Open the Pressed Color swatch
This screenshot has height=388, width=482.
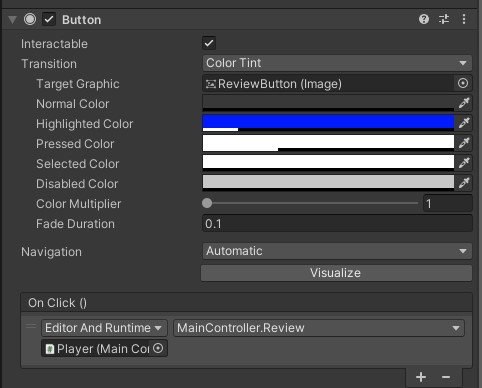[328, 143]
